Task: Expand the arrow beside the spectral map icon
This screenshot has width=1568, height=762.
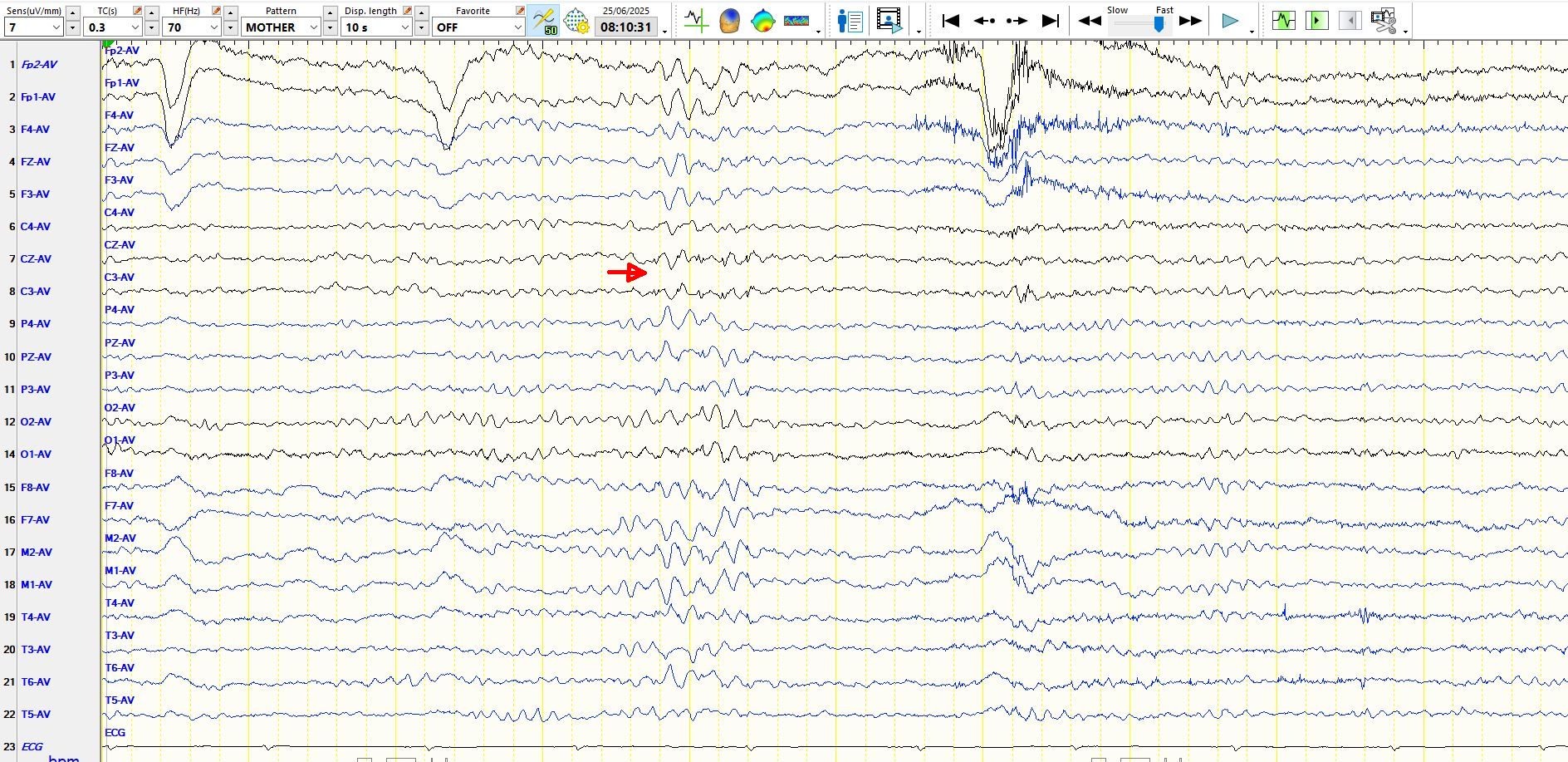Action: [819, 31]
